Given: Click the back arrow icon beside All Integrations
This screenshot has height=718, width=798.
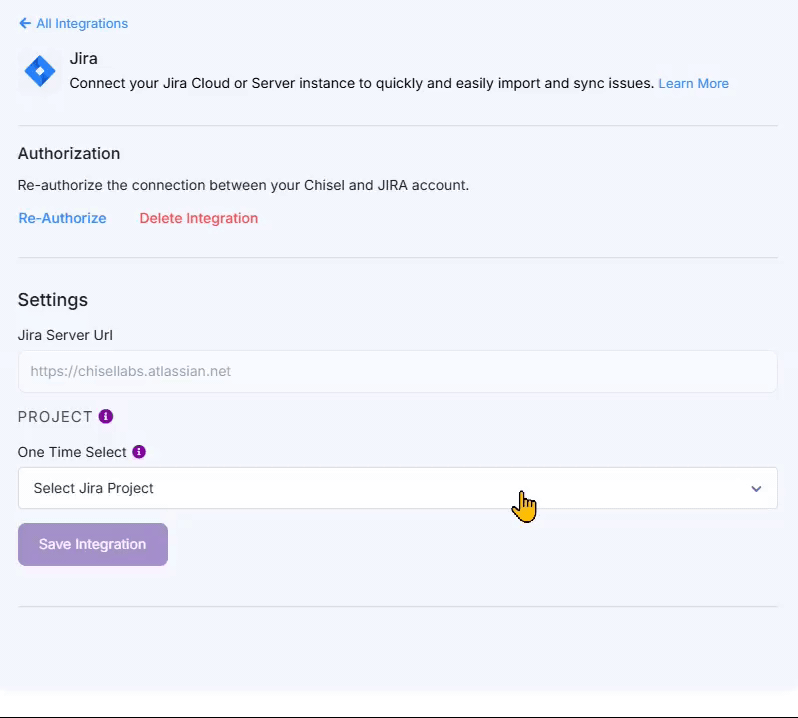Looking at the screenshot, I should point(24,23).
